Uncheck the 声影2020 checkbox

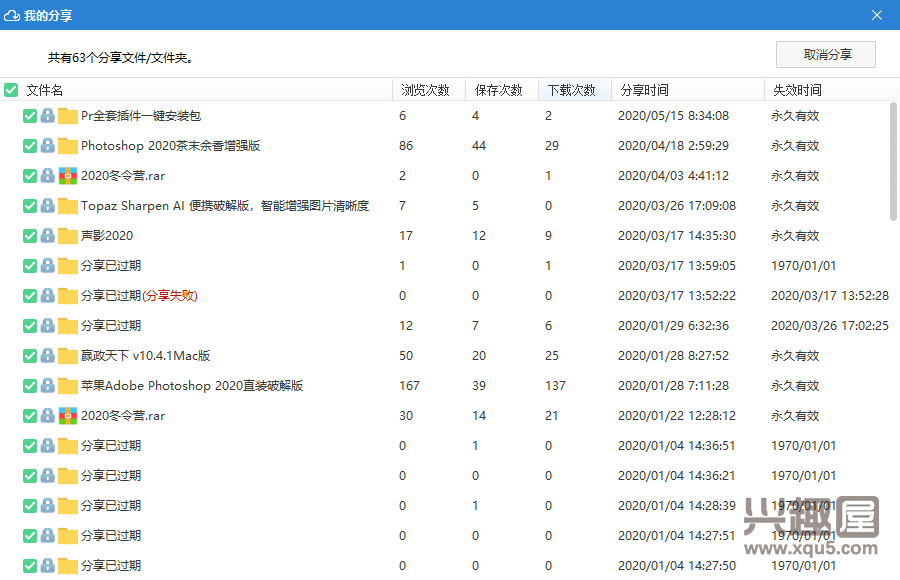click(x=30, y=235)
